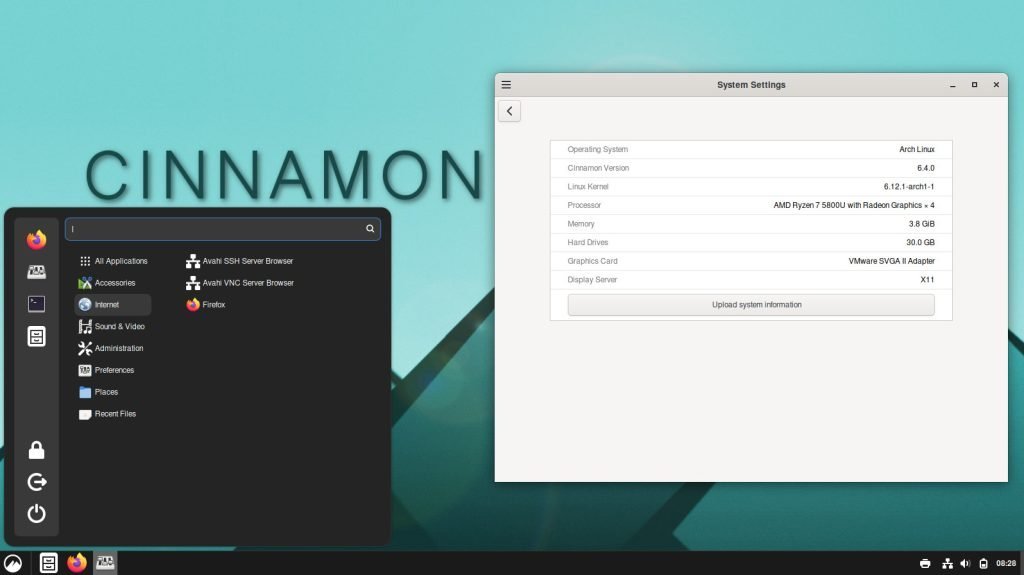Open battery power applet in tray
Image resolution: width=1024 pixels, height=575 pixels.
[984, 563]
